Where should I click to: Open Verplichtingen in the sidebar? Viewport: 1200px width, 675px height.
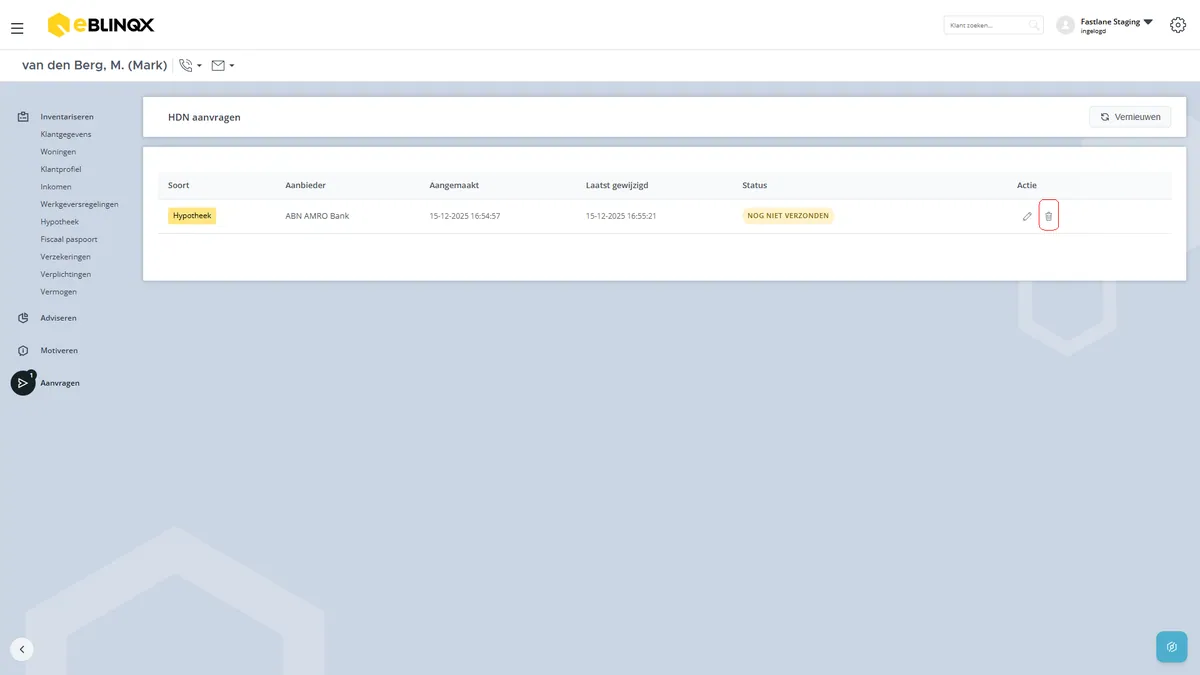click(66, 274)
